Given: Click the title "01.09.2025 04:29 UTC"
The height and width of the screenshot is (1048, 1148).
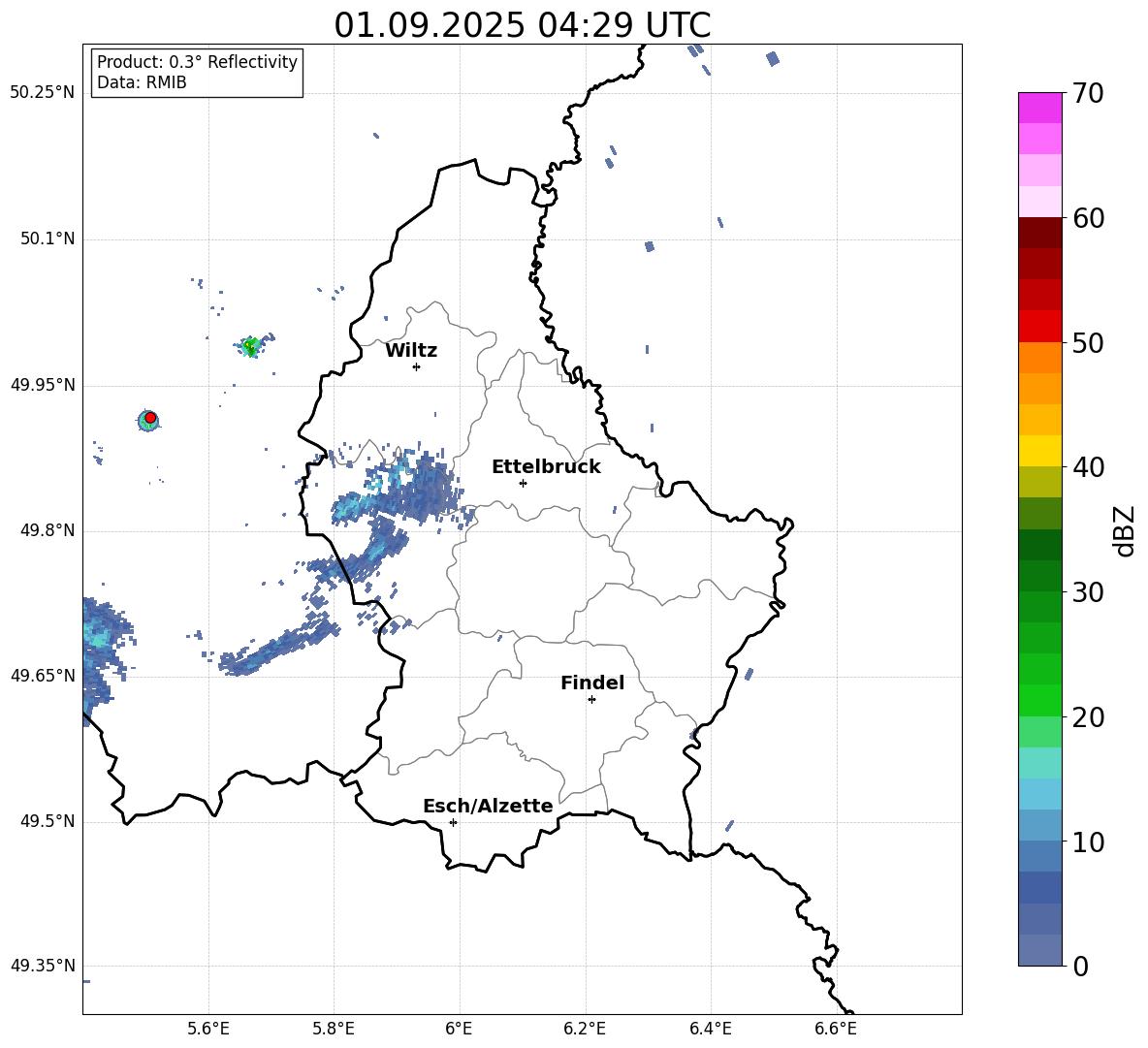Looking at the screenshot, I should pos(522,25).
